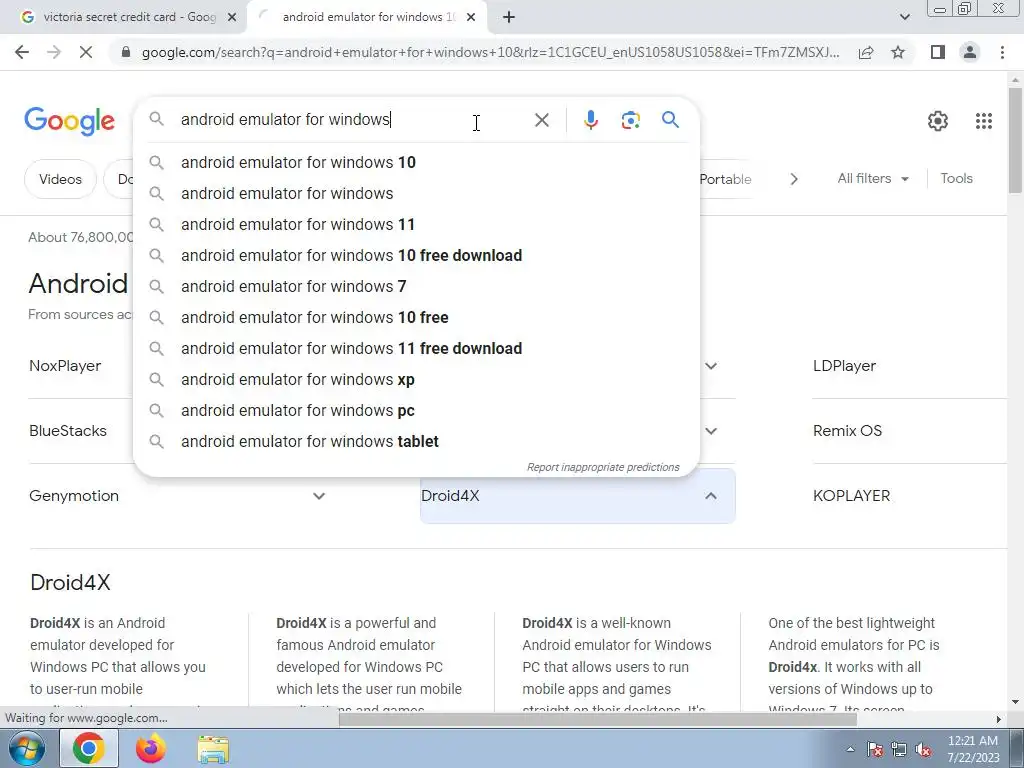The height and width of the screenshot is (768, 1024).
Task: Open Google quick settings gear
Action: (938, 121)
